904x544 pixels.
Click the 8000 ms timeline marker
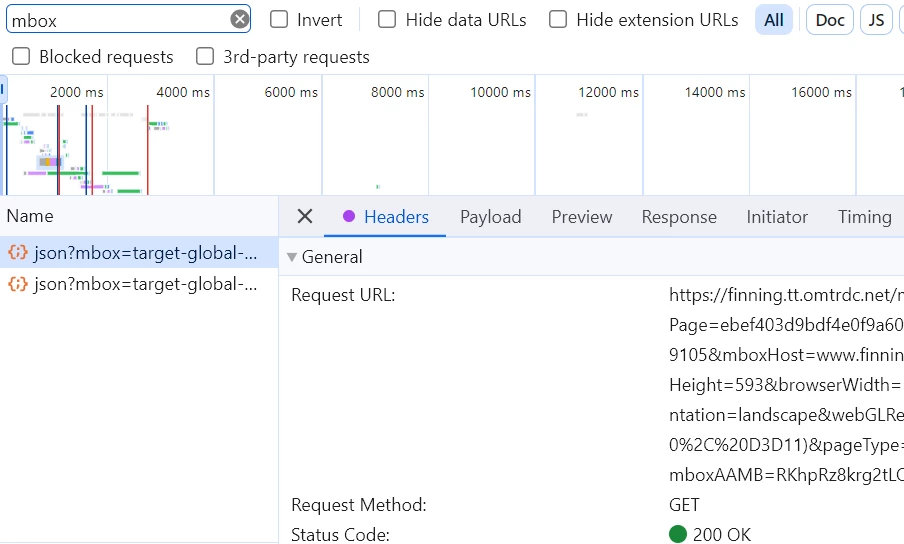click(398, 92)
